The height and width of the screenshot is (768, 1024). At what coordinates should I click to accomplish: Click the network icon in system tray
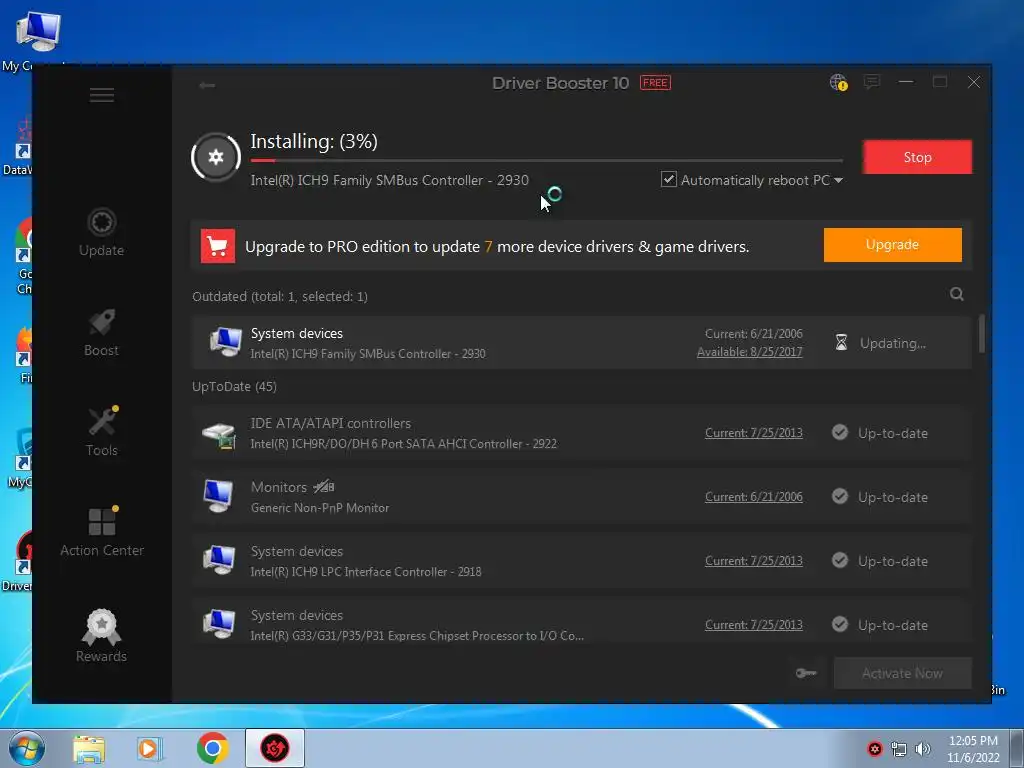coord(899,749)
